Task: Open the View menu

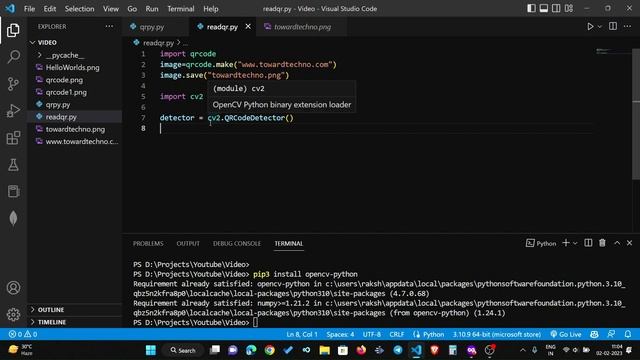Action: click(x=111, y=9)
